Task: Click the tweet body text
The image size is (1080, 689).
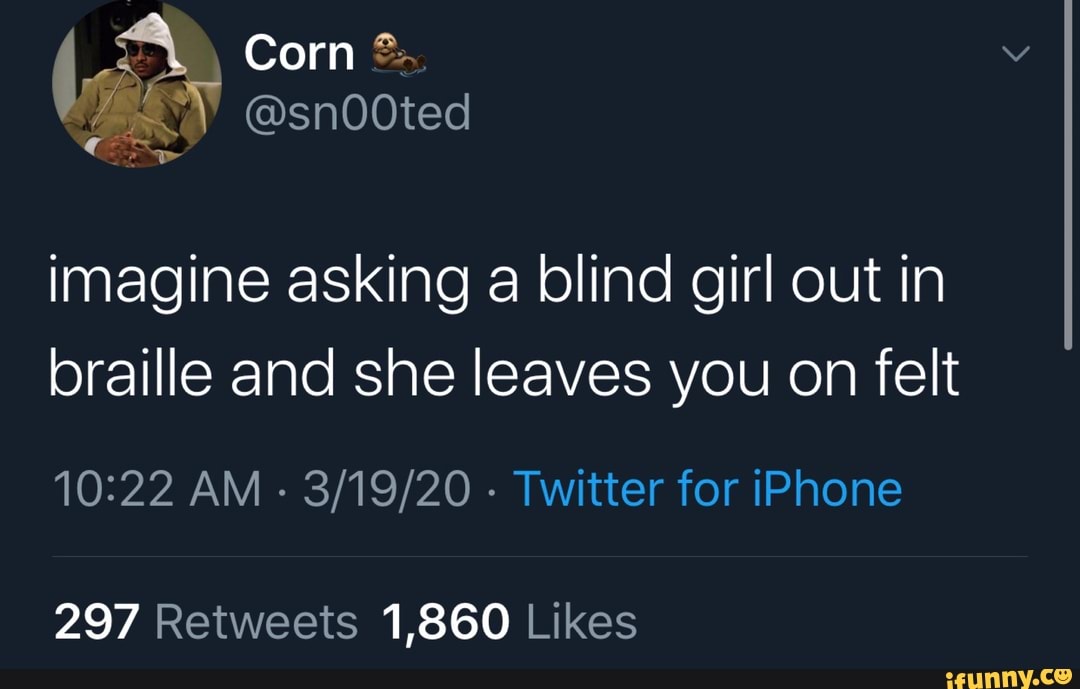Action: click(500, 325)
